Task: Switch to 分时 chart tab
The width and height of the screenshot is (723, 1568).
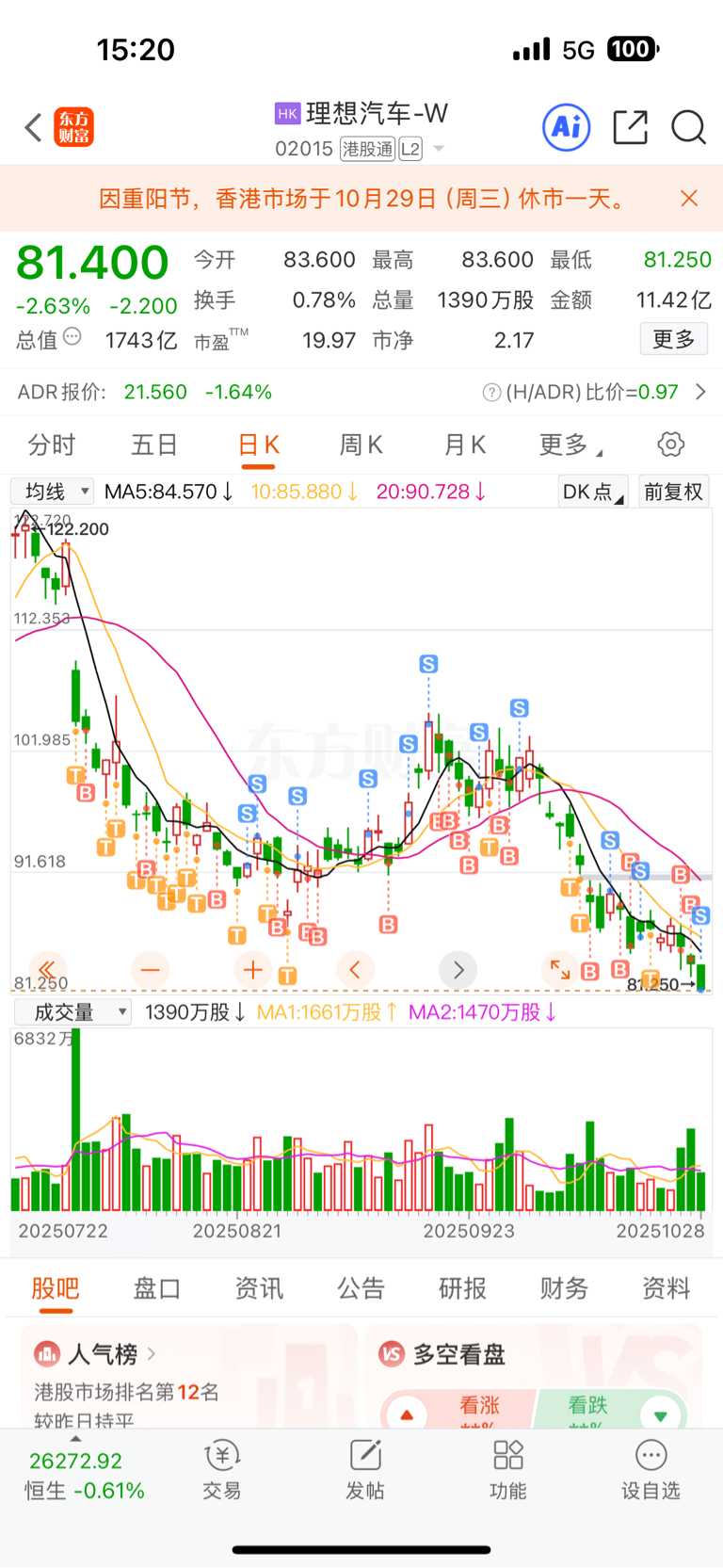Action: [52, 445]
